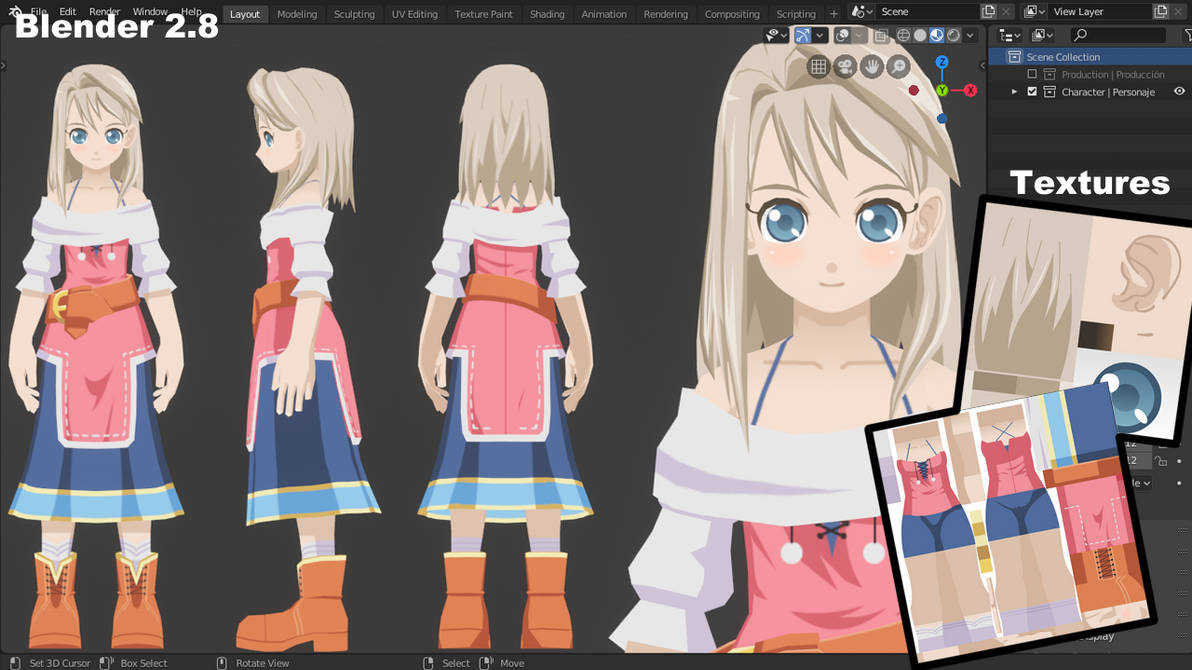Click the pan view hand icon
The image size is (1192, 670).
[871, 66]
